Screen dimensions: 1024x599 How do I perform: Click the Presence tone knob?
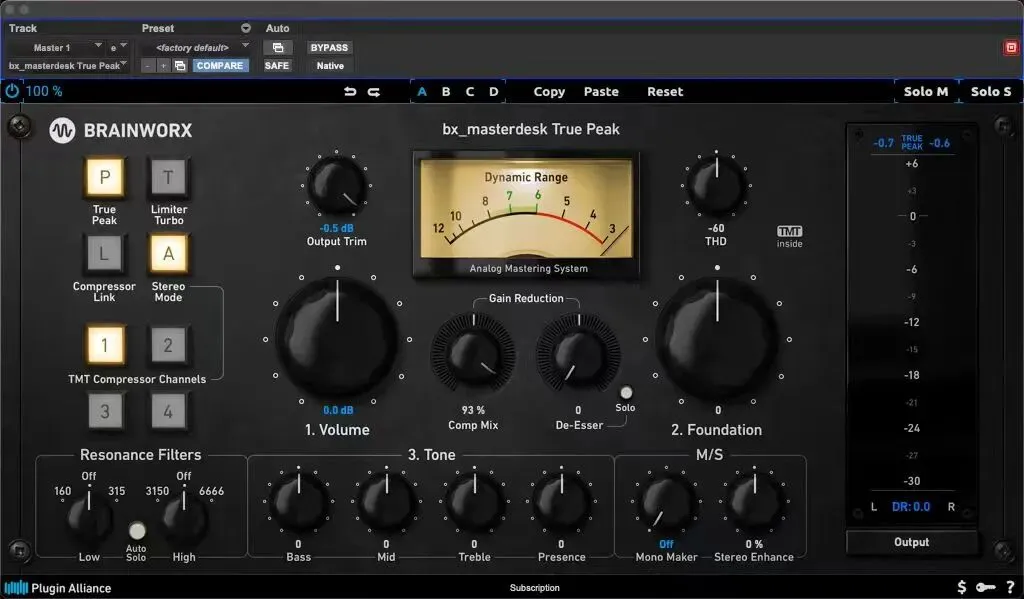(x=562, y=502)
